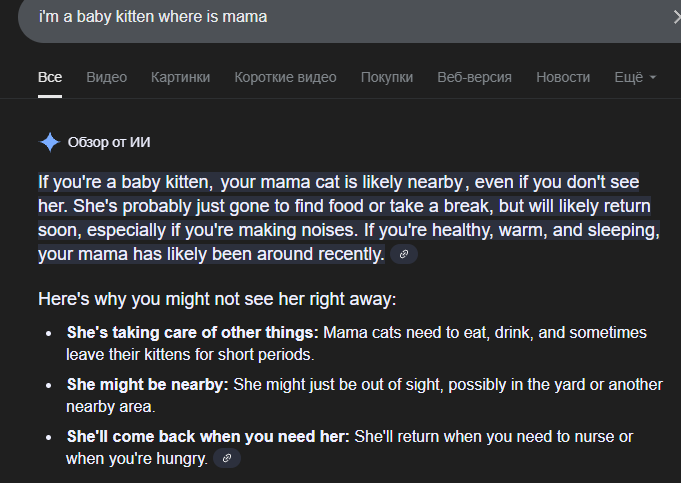
Task: Select the Картинки tab
Action: click(181, 77)
